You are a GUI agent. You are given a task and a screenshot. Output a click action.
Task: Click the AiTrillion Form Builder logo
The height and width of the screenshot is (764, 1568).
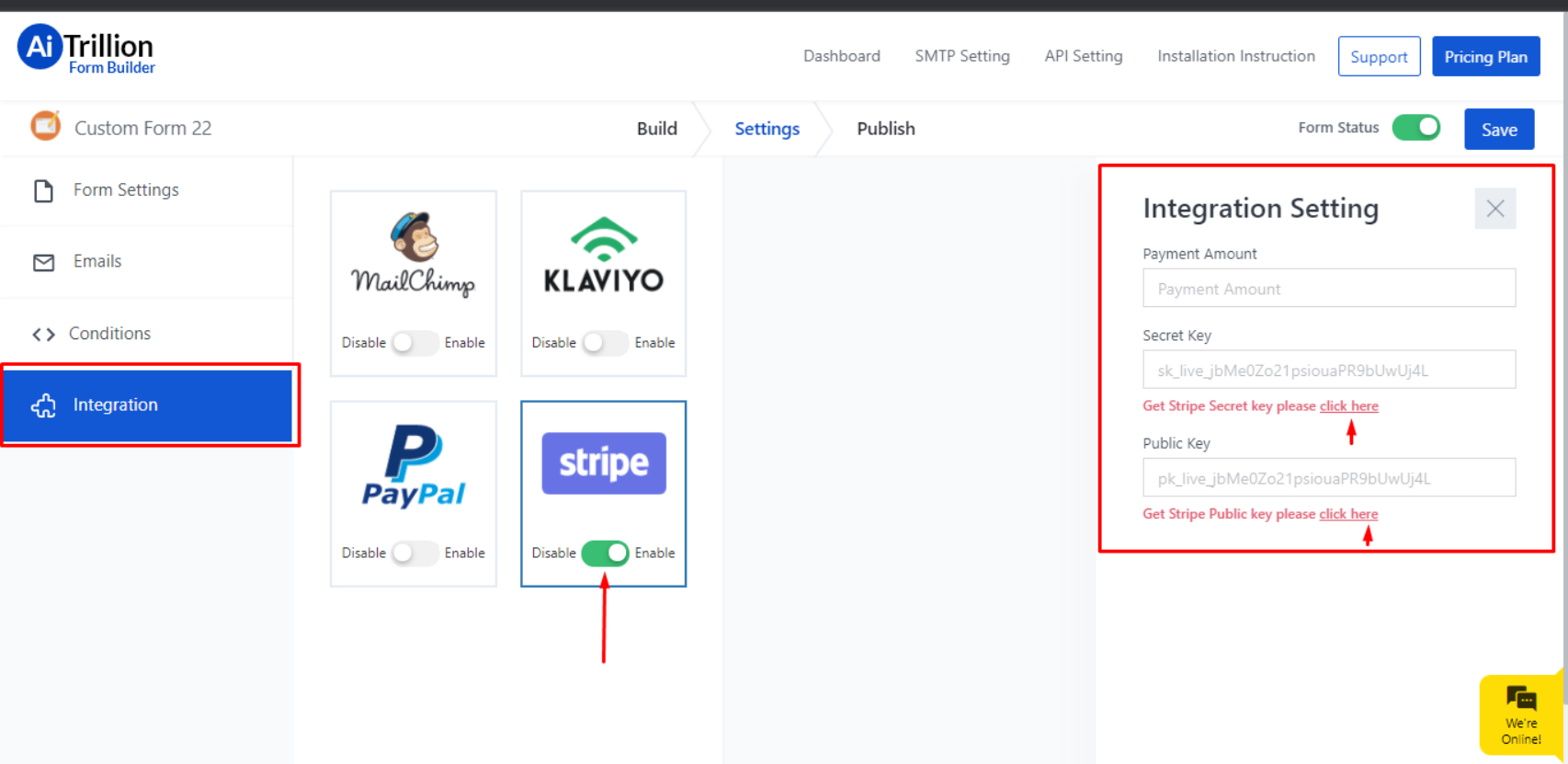click(x=86, y=50)
